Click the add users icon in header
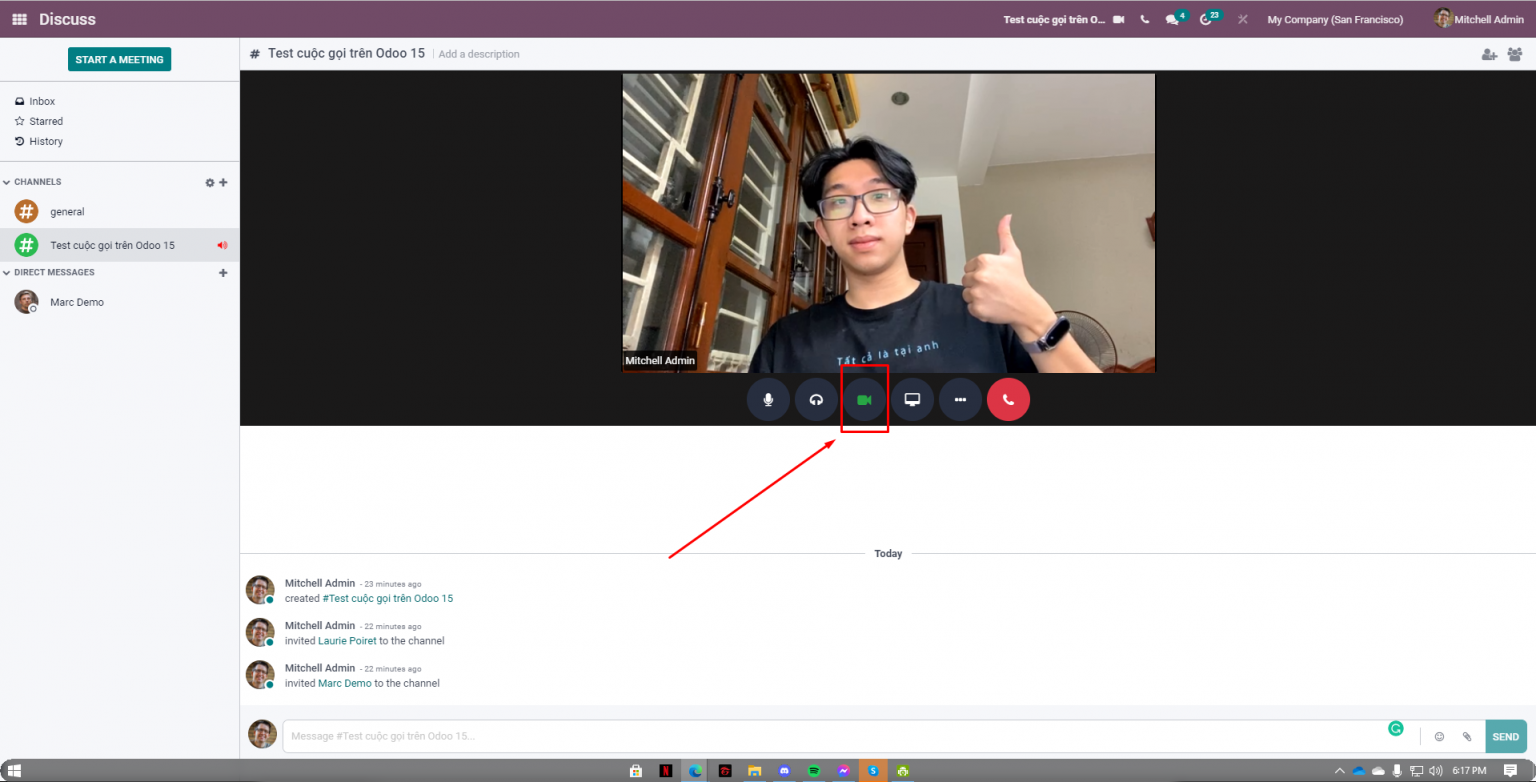1536x782 pixels. tap(1489, 55)
